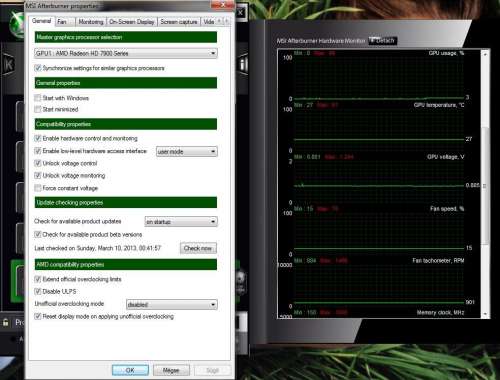Switch to the Monitoring tab
500x380 pixels.
[x=91, y=22]
